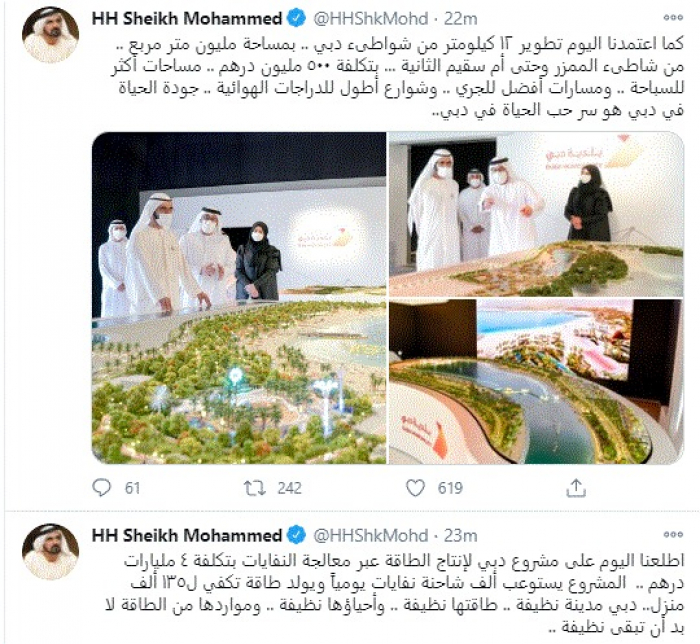This screenshot has height=644, width=700.
Task: Reply to the first tweet via comment icon
Action: tap(101, 488)
